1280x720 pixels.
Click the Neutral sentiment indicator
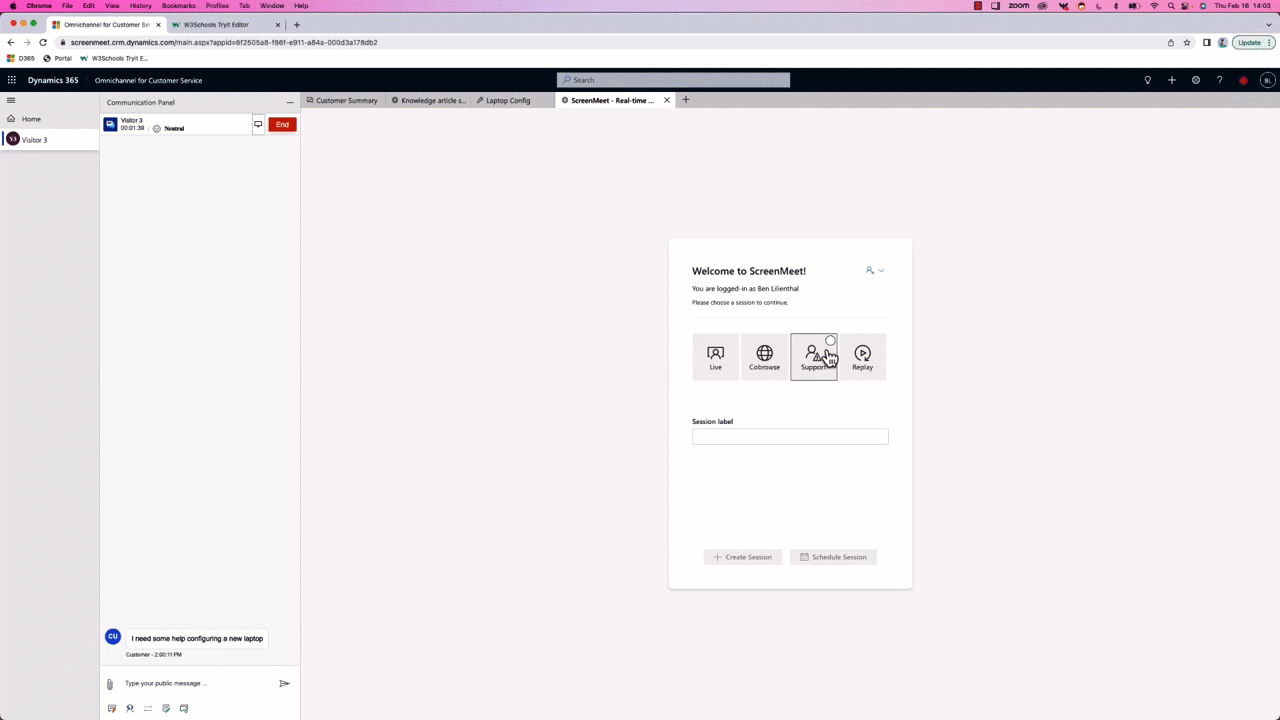coord(169,129)
